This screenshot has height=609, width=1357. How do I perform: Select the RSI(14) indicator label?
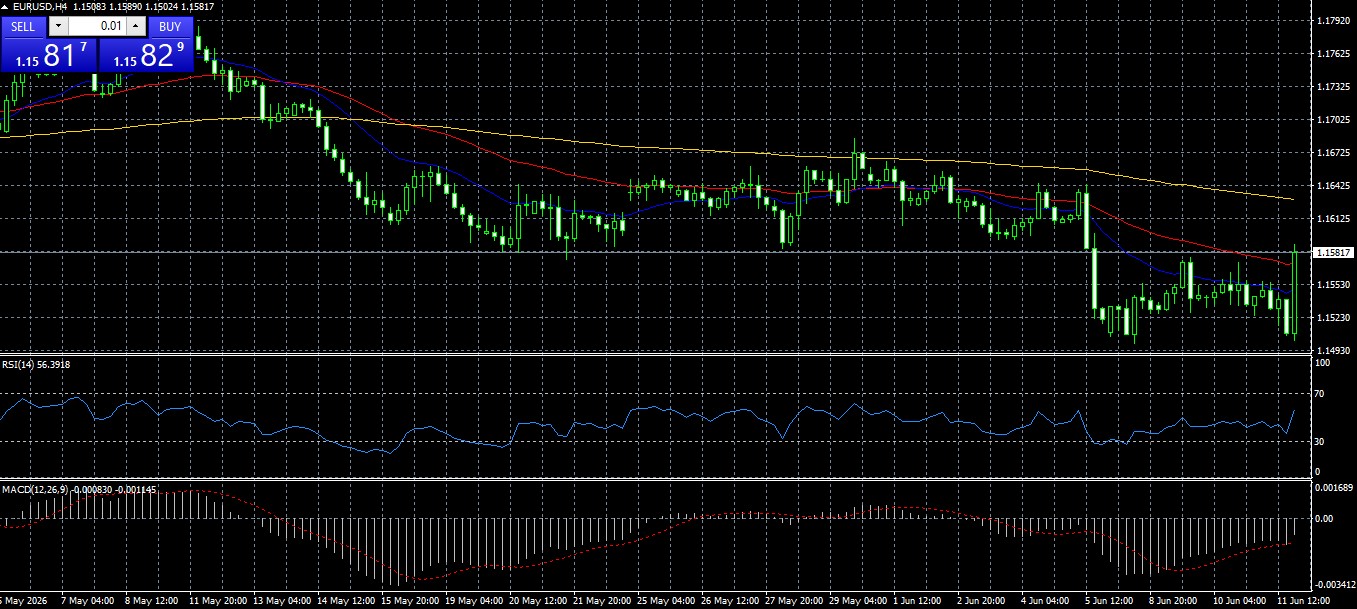[x=16, y=364]
